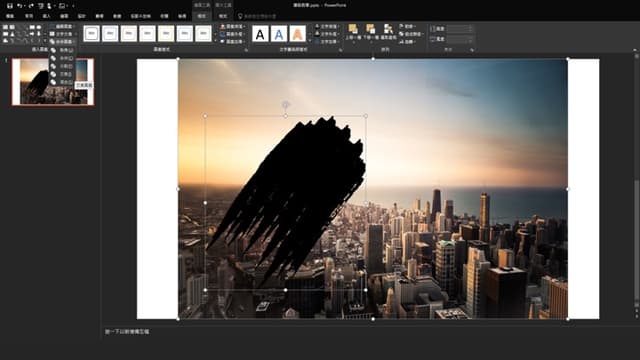Switch to the Insert ribbon tab
Screen dimensions: 640x360
(x=46, y=16)
